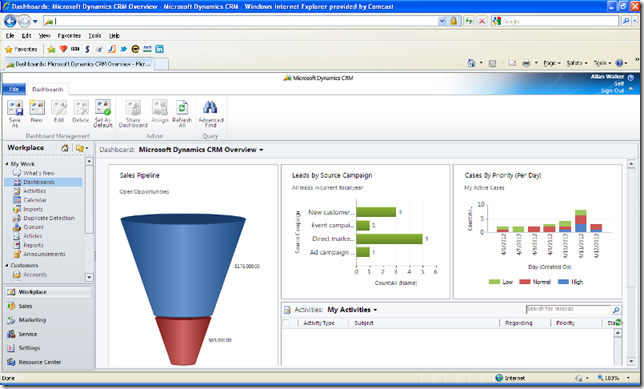This screenshot has height=389, width=644.
Task: Open the IE Safety dropdown menu
Action: [577, 63]
